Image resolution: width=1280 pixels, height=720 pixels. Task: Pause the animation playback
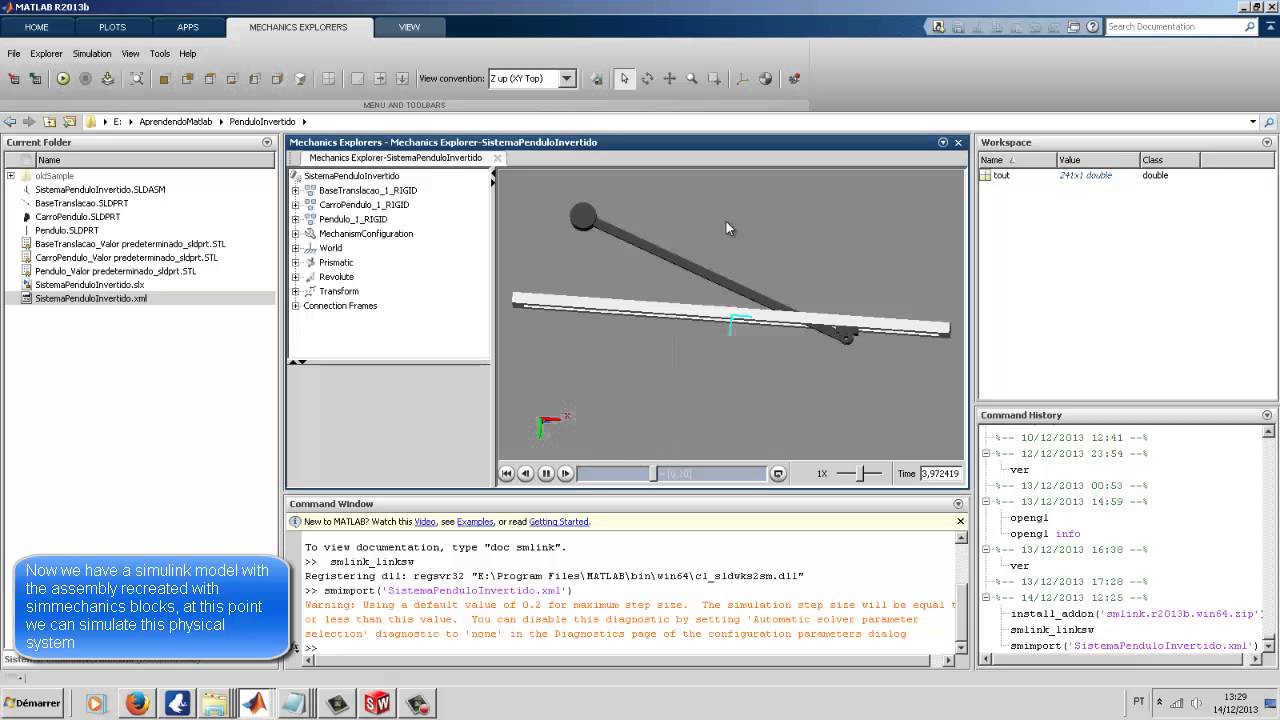tap(546, 473)
